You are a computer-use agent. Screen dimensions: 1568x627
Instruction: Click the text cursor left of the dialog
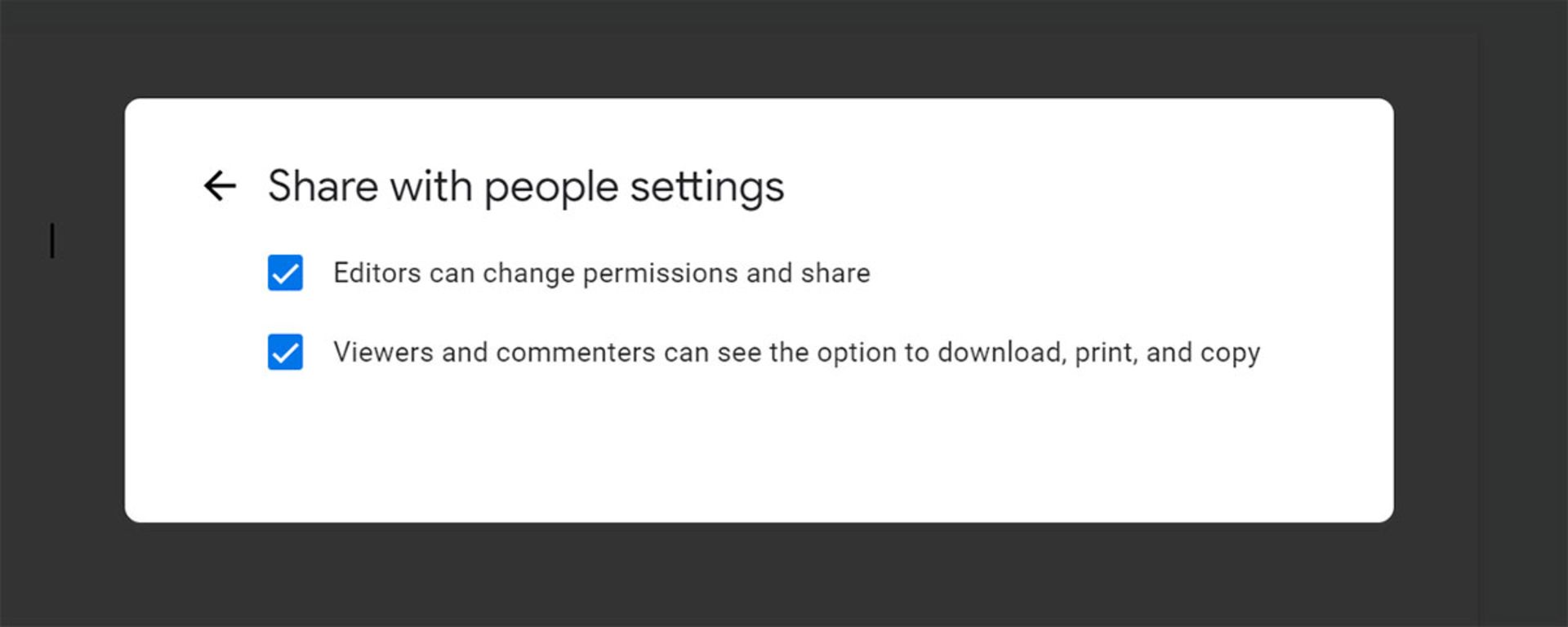[x=52, y=241]
